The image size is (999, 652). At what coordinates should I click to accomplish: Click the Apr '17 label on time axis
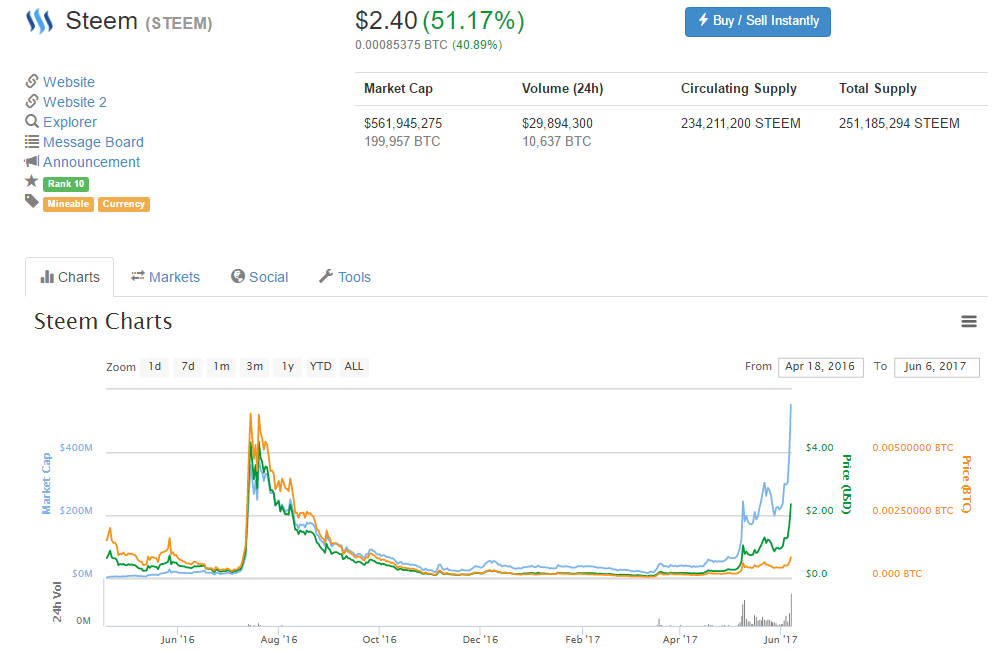[680, 639]
